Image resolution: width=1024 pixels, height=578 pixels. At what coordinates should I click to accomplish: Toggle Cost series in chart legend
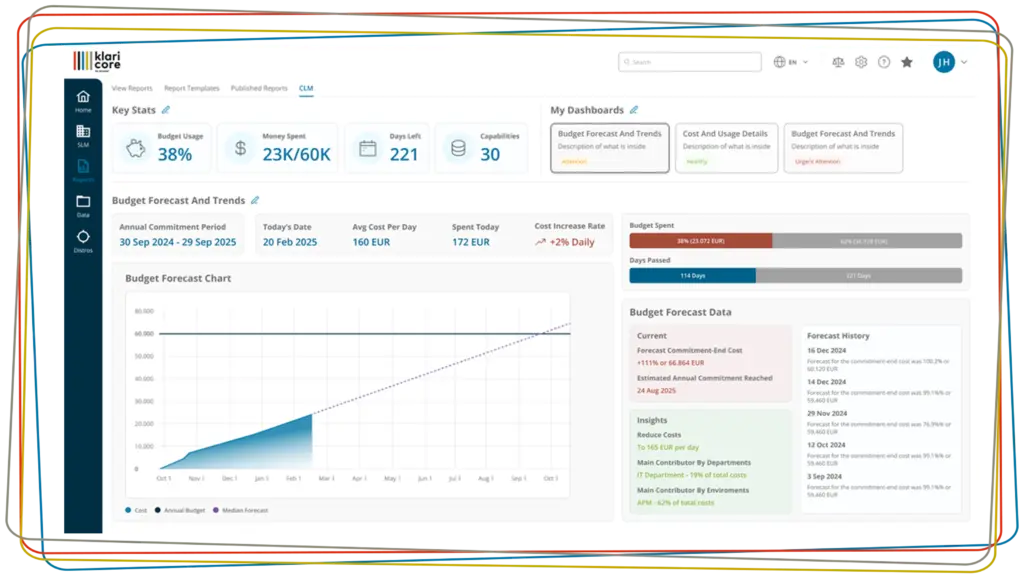tap(136, 510)
